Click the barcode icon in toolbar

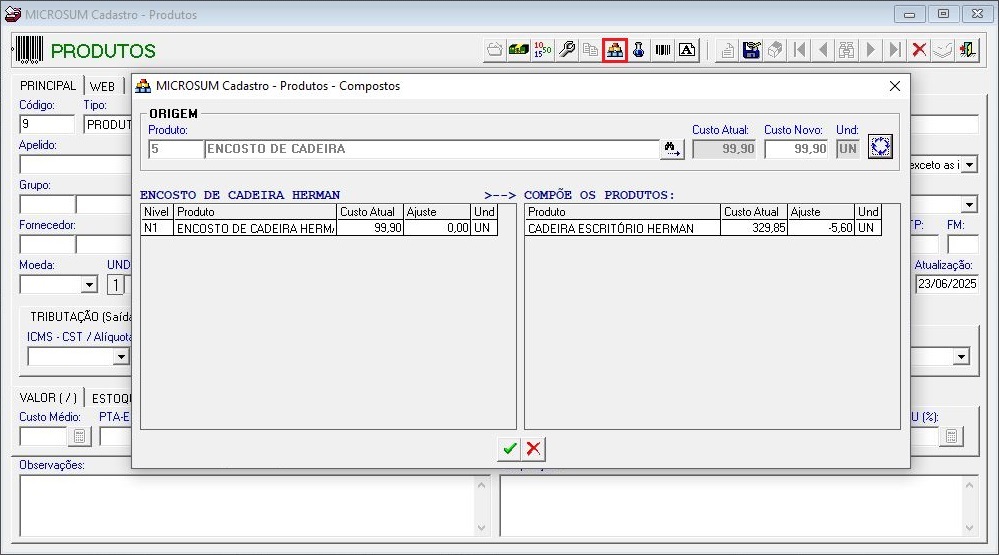[x=663, y=50]
